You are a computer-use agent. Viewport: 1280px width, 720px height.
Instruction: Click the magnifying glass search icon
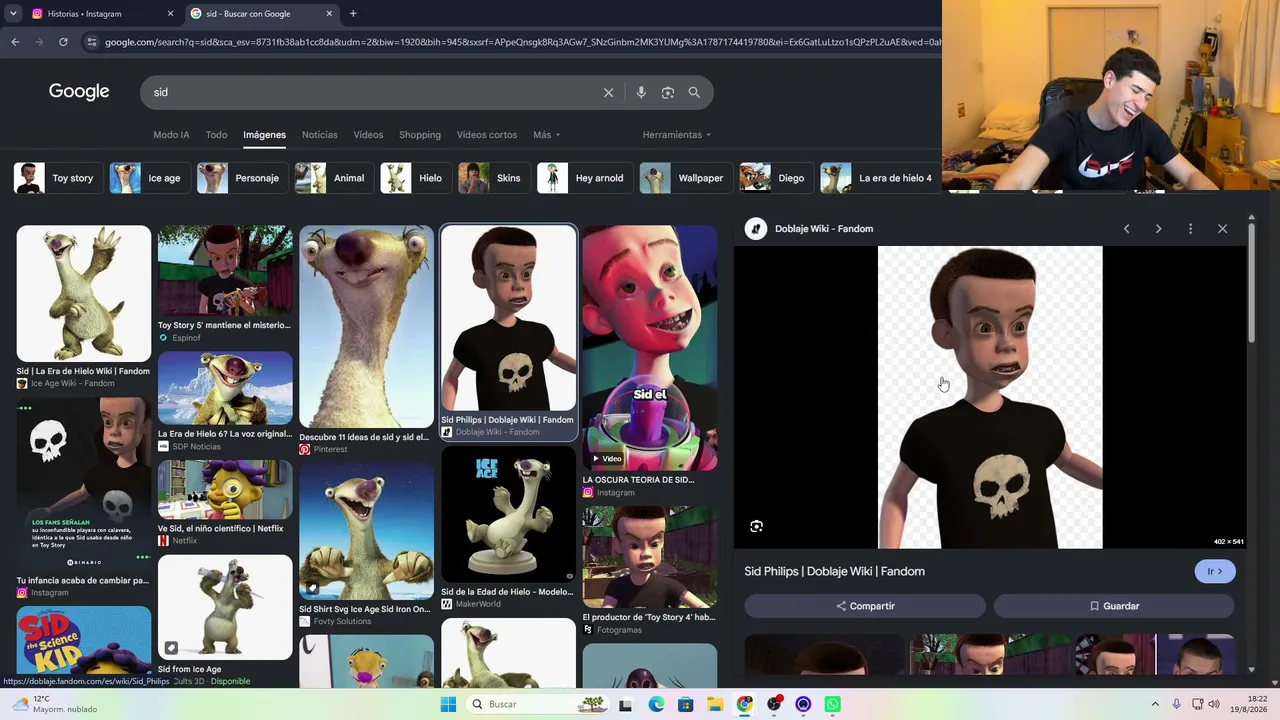[x=694, y=92]
